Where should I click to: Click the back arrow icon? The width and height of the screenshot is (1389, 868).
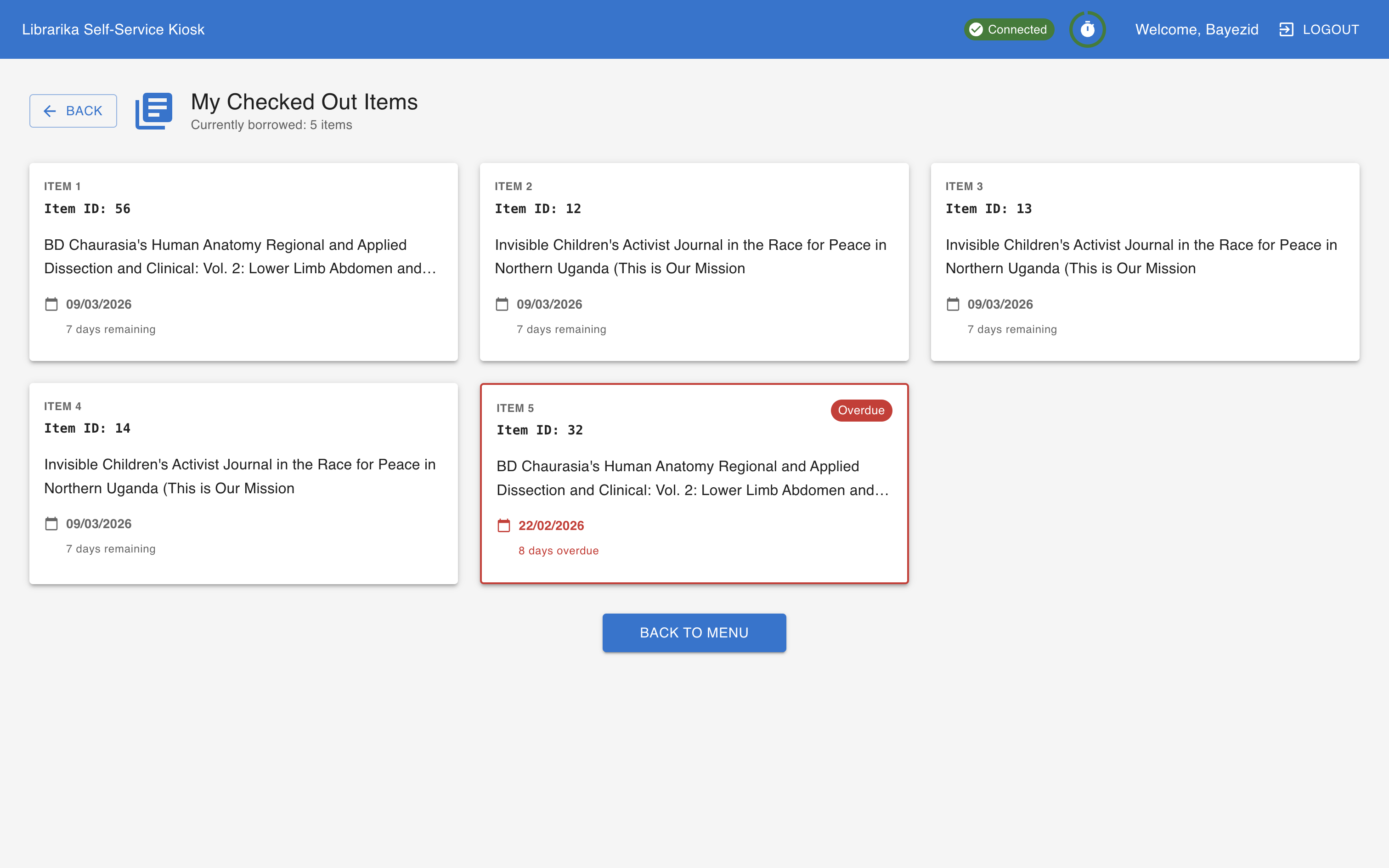point(50,111)
